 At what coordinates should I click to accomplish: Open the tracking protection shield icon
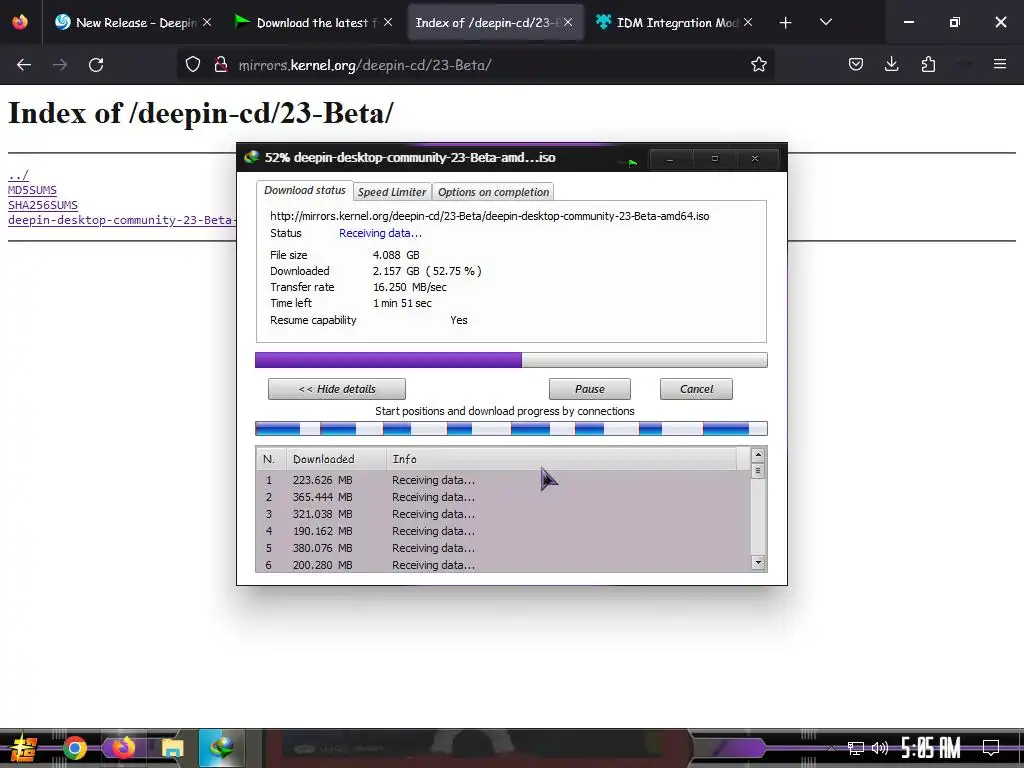[x=193, y=65]
